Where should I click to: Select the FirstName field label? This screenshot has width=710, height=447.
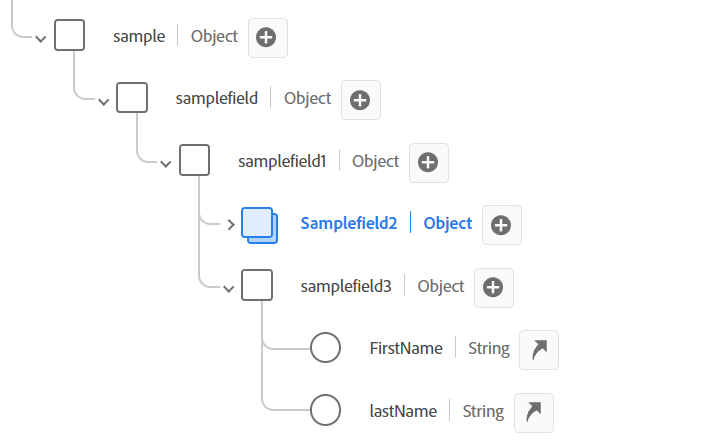[406, 348]
